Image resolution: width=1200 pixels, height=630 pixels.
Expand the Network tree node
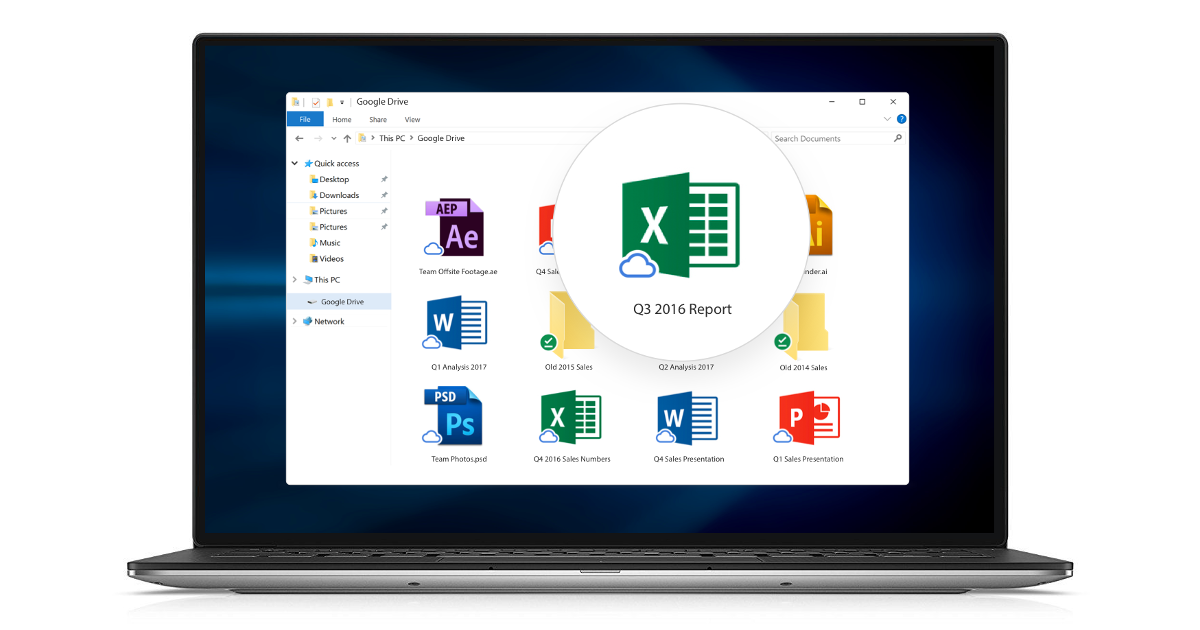294,321
